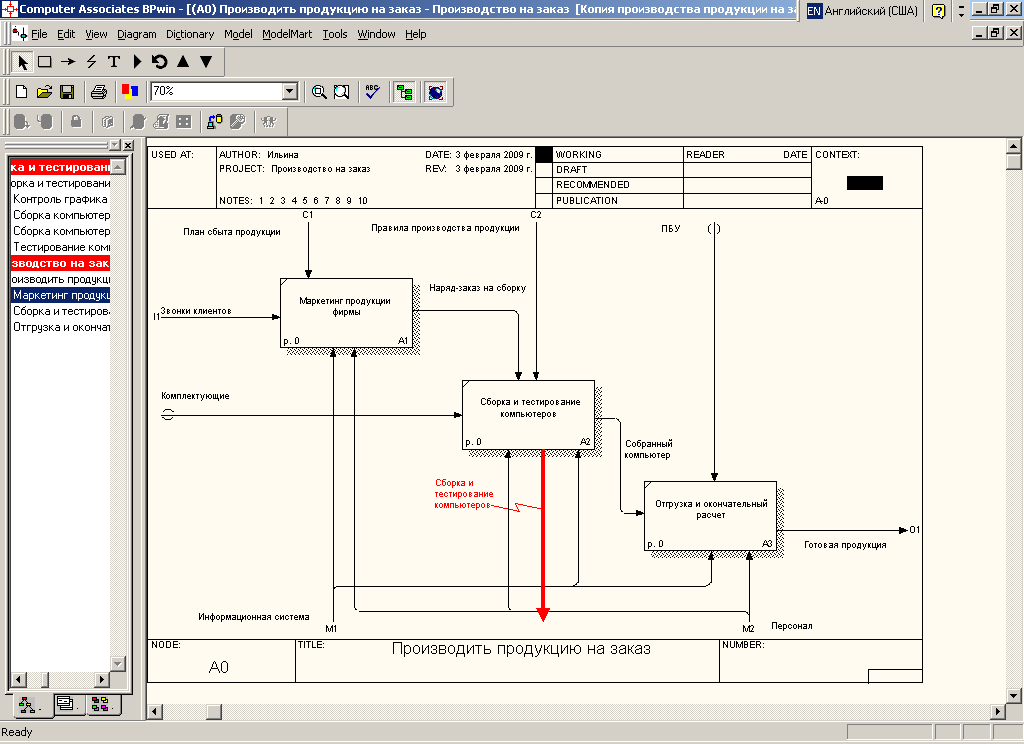Click the Zoom magnifier icon
This screenshot has width=1024, height=744.
pyautogui.click(x=319, y=92)
